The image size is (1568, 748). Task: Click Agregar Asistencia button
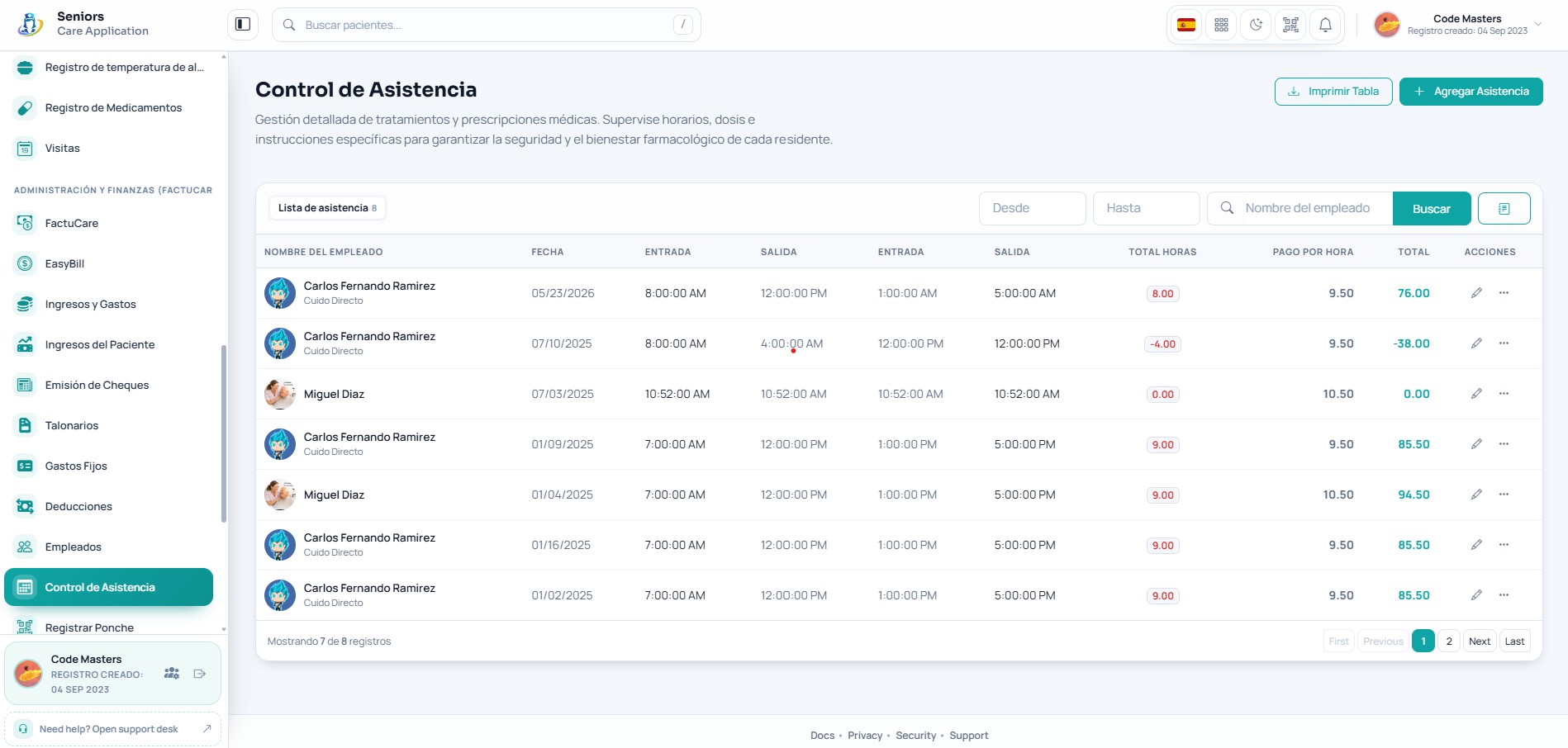(x=1471, y=92)
